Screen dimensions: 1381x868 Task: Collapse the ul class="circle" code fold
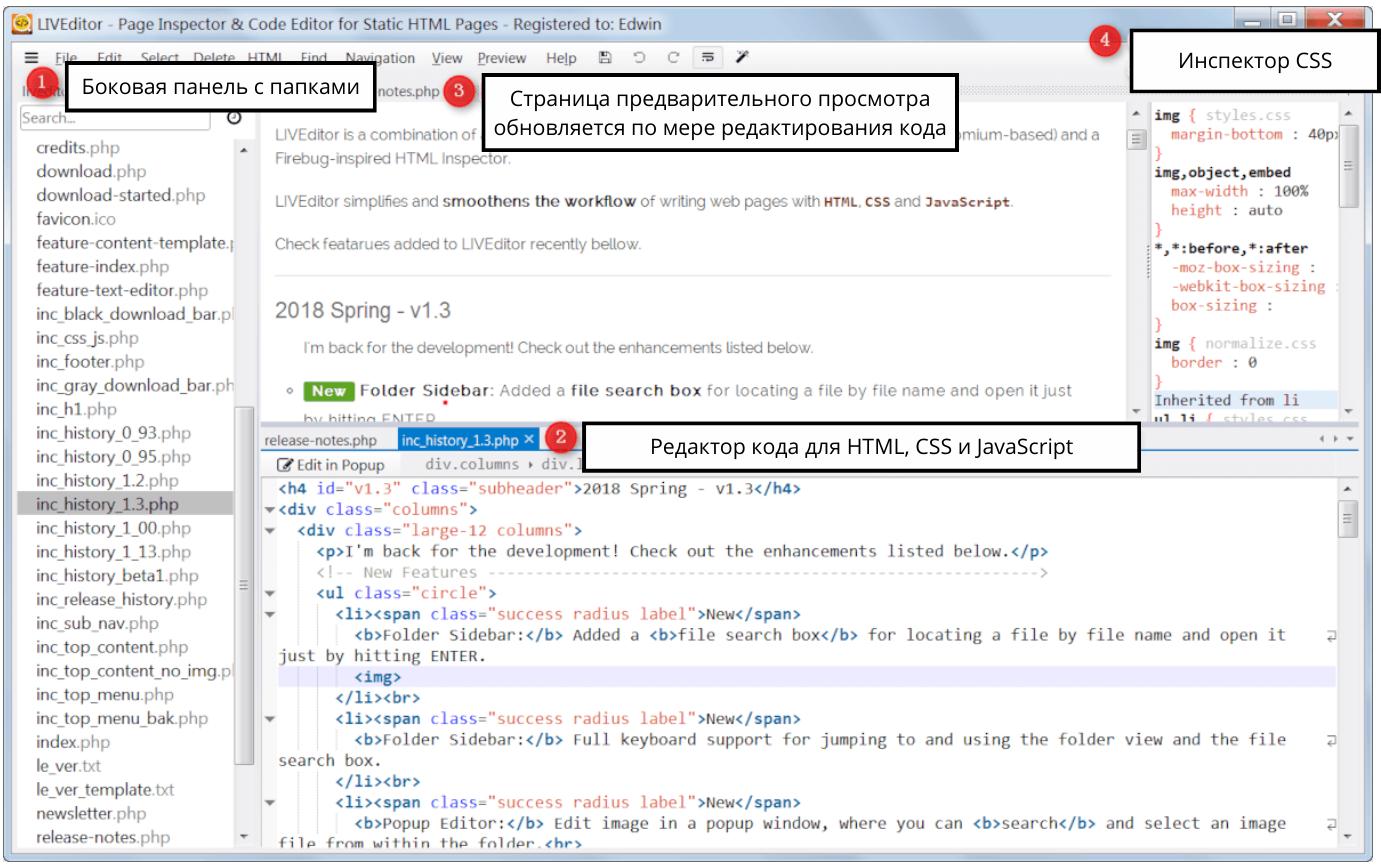[x=269, y=593]
